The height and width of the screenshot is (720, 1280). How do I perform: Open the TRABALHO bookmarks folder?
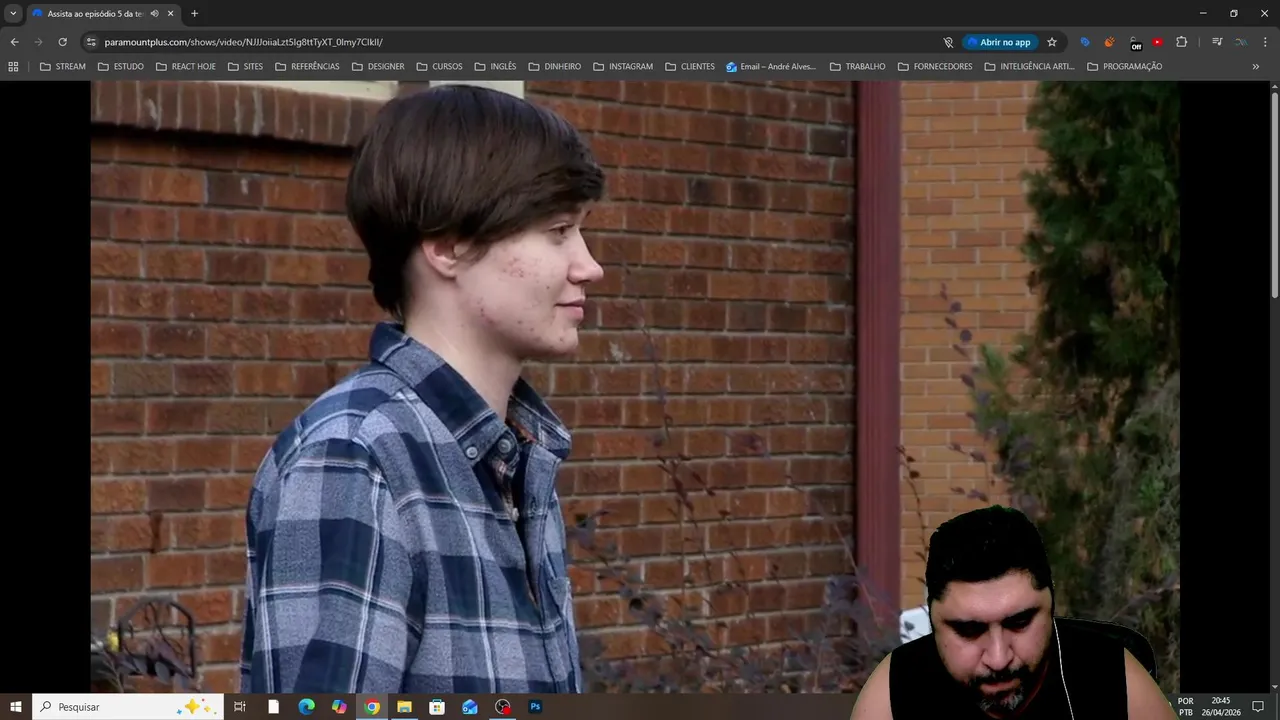858,66
